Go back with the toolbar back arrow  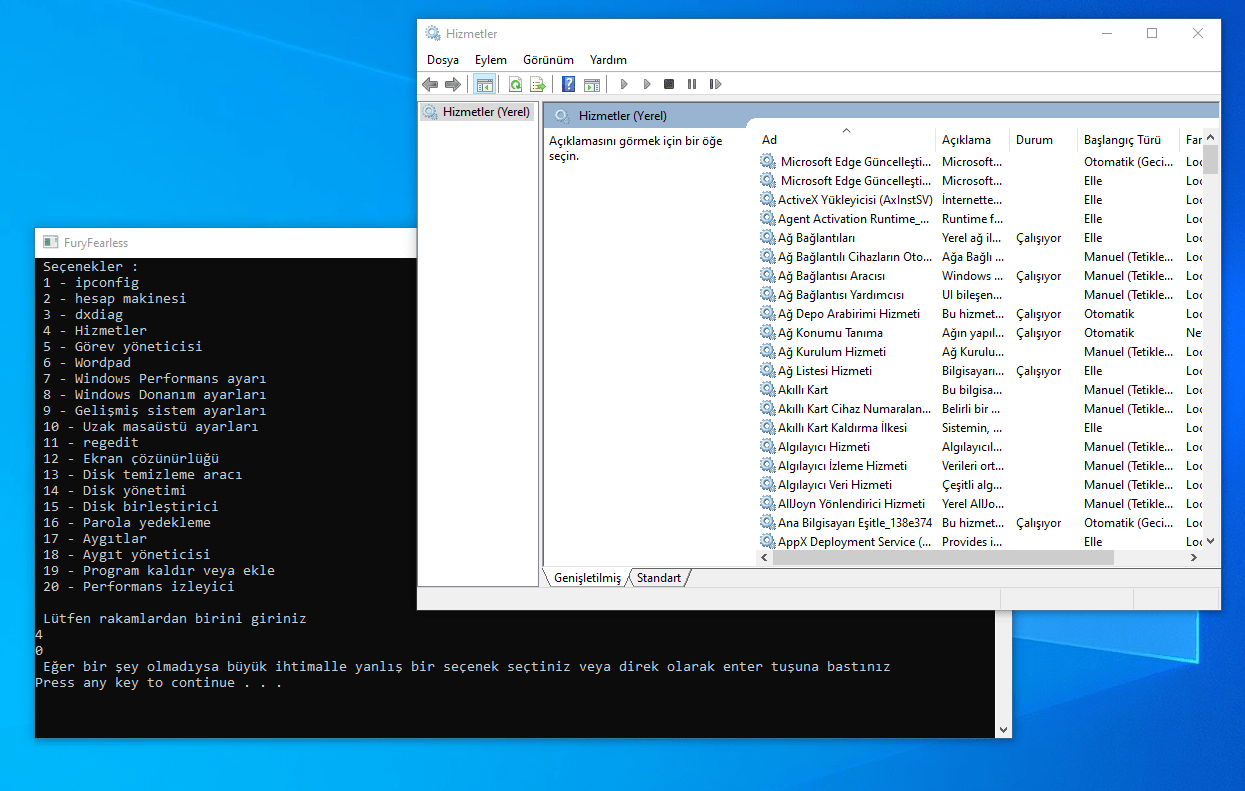coord(430,84)
